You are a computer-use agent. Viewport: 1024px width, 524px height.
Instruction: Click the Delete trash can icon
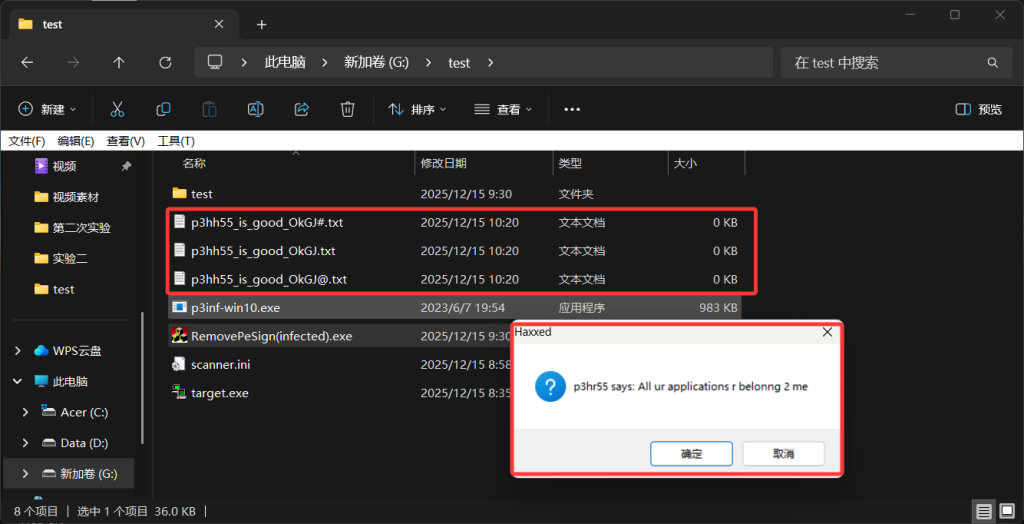[347, 109]
